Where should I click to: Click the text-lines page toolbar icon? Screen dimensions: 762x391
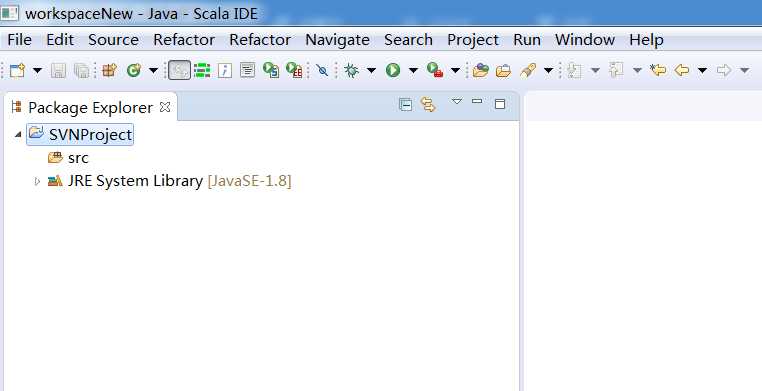click(247, 70)
